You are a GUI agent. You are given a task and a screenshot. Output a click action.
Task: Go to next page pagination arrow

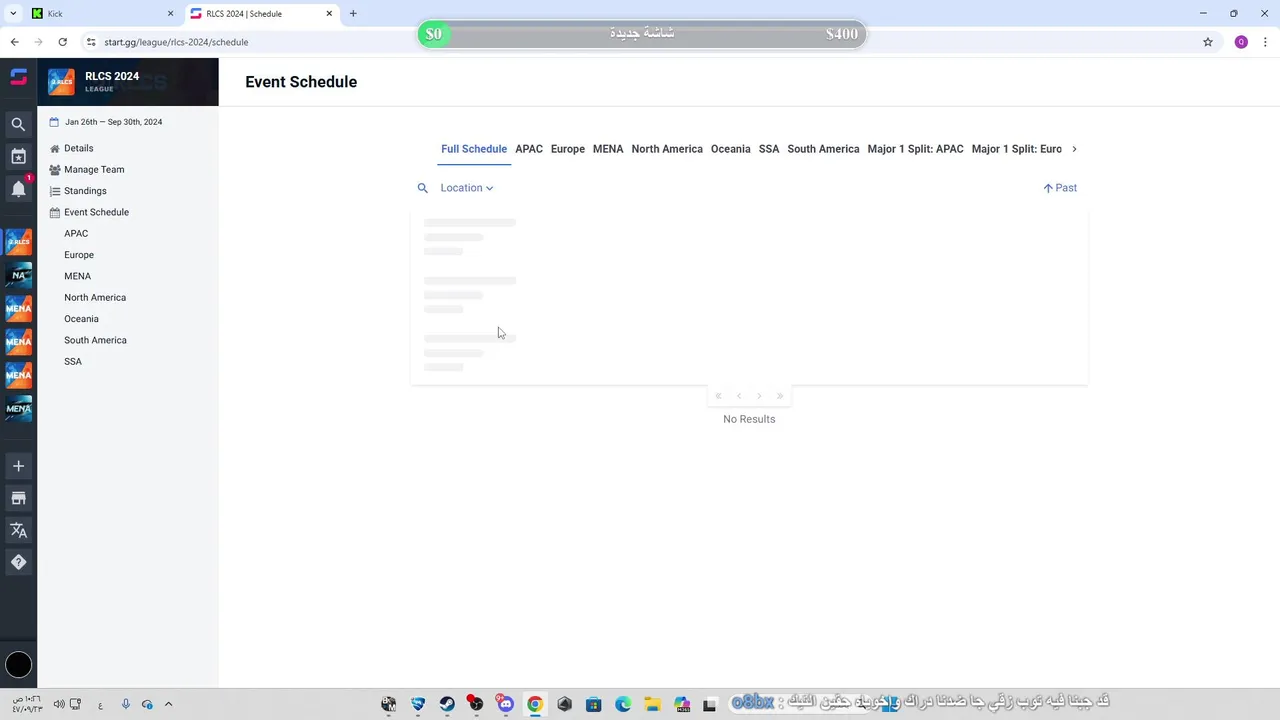coord(759,396)
